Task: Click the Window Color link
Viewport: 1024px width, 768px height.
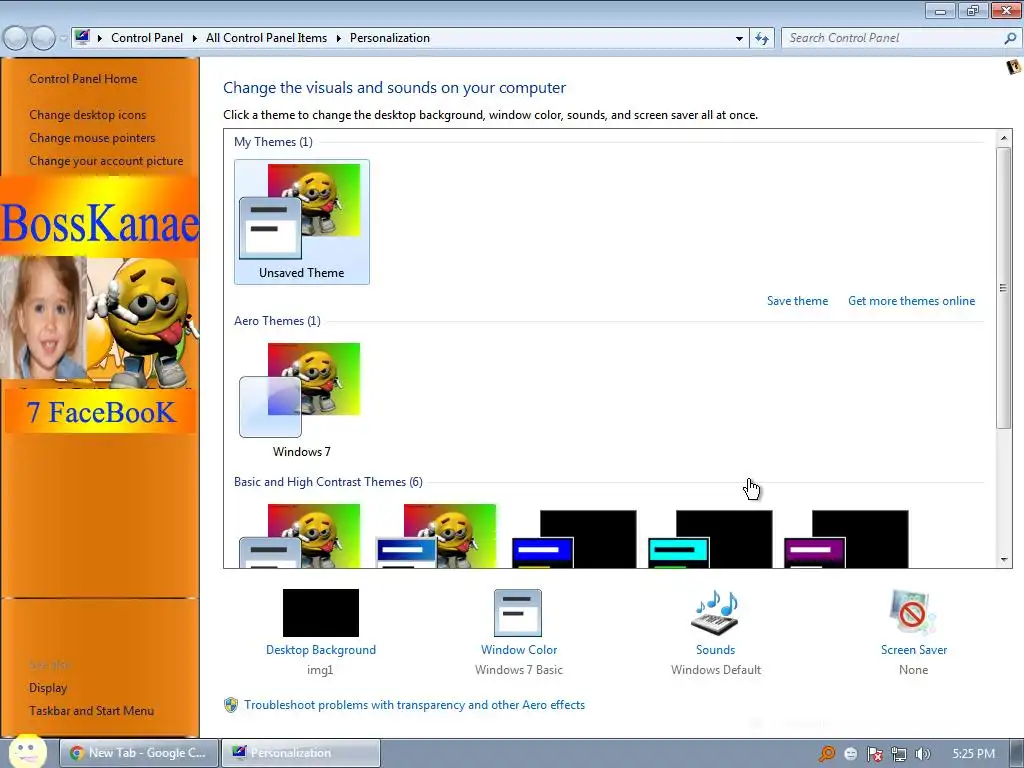Action: pyautogui.click(x=519, y=650)
